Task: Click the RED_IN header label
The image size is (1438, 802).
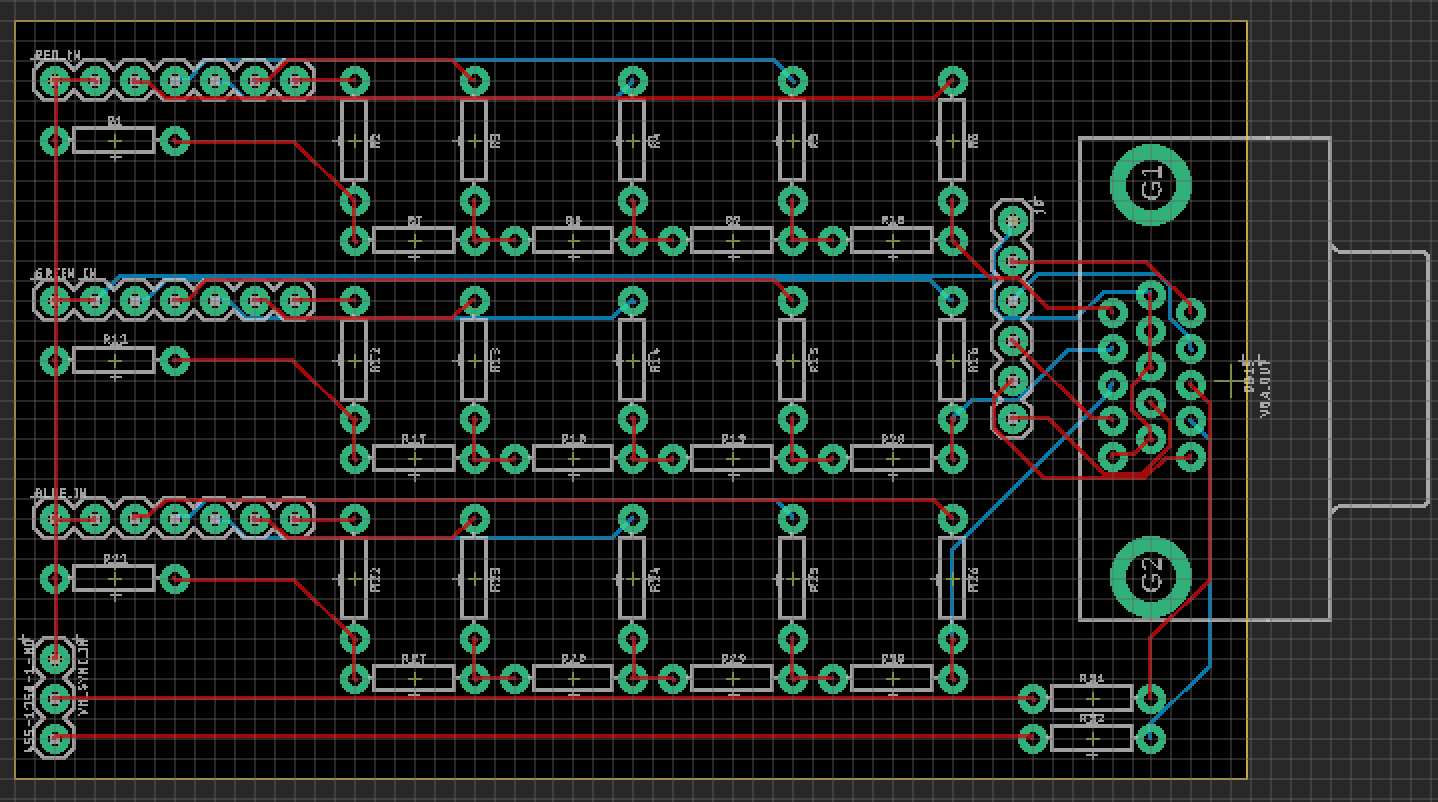Action: [x=59, y=56]
